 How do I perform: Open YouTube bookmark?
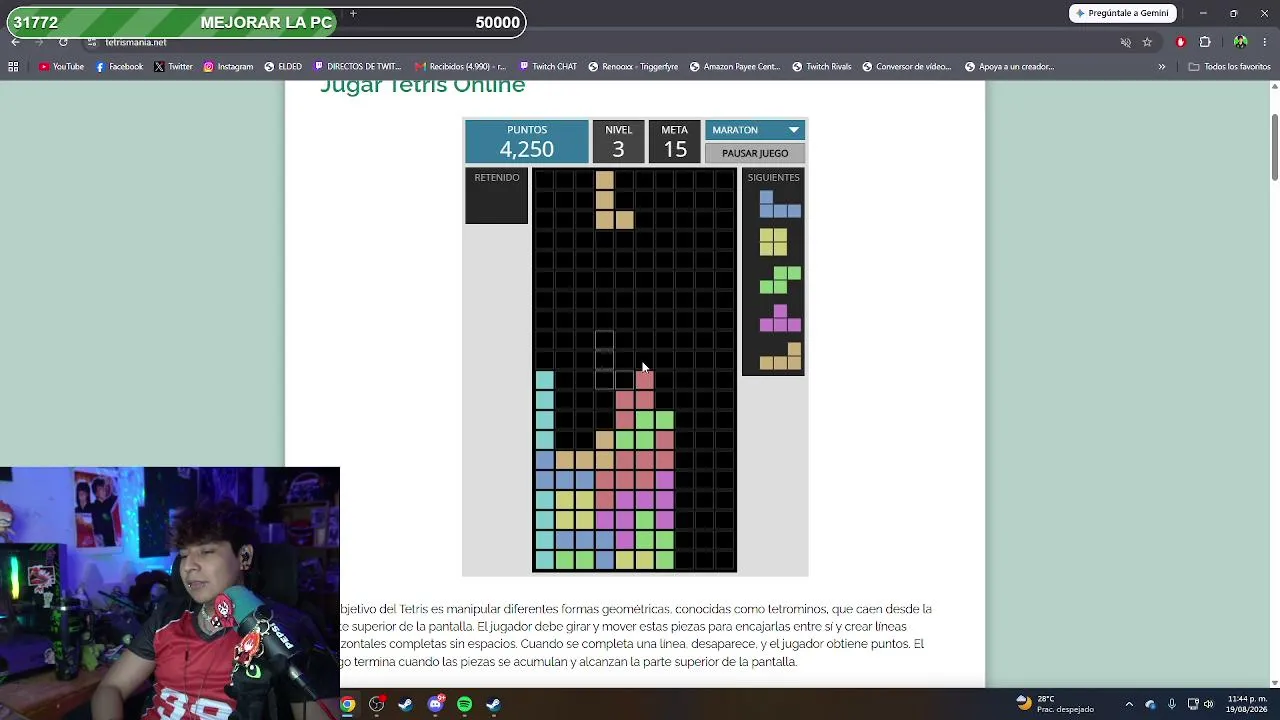click(x=61, y=67)
